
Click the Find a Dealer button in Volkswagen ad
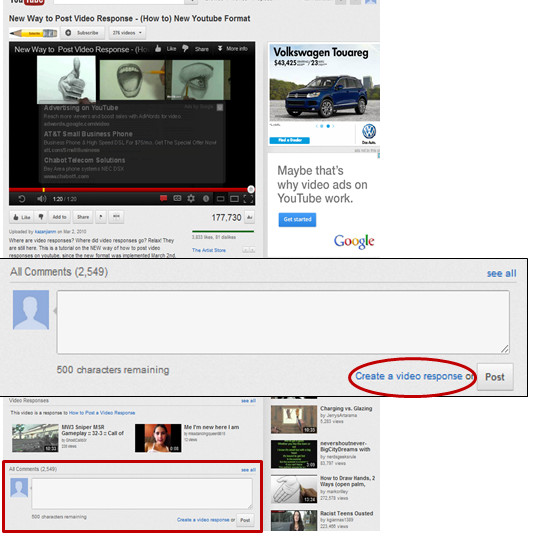(x=289, y=140)
